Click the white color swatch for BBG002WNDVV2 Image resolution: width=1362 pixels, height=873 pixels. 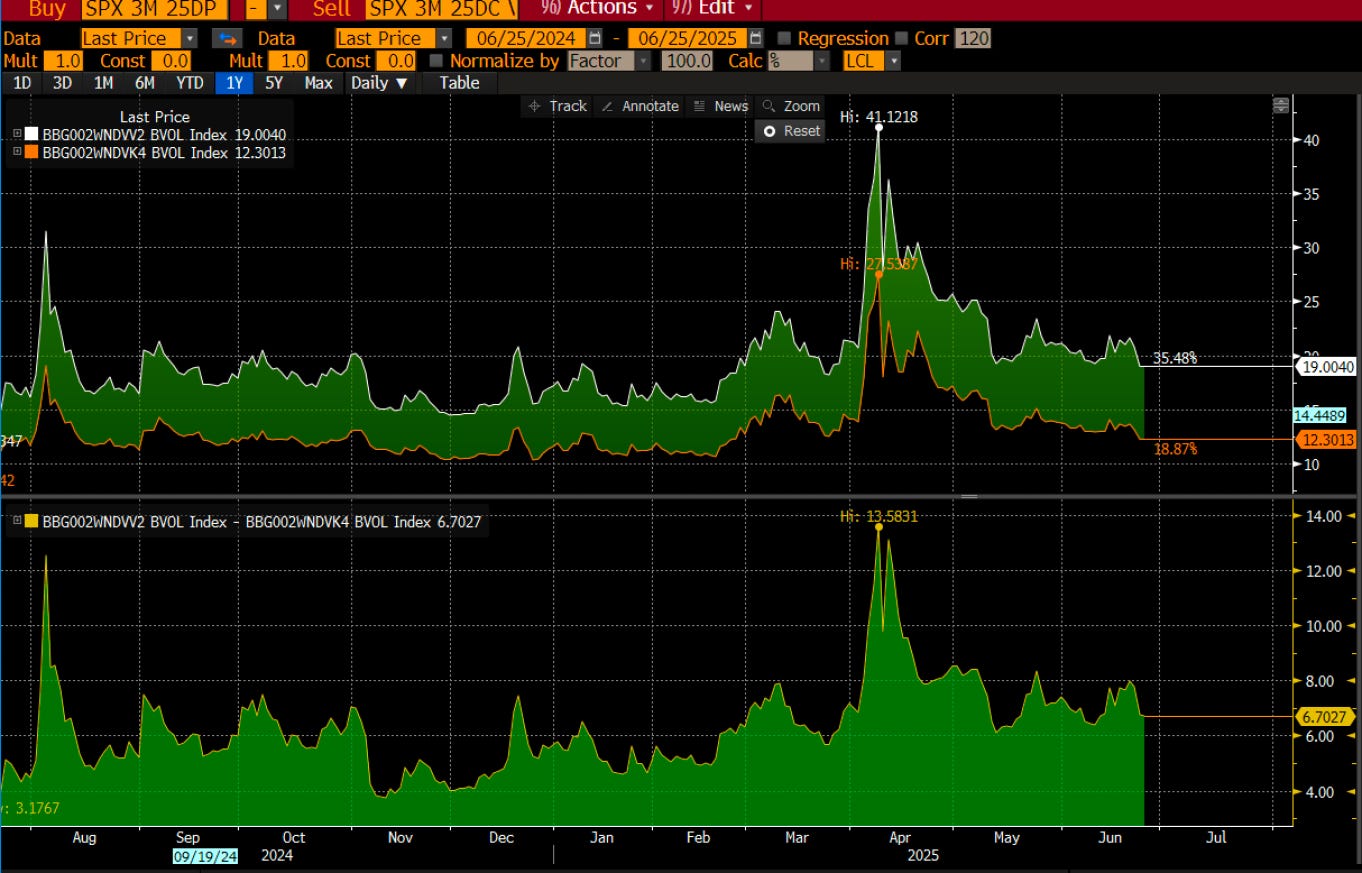pos(31,134)
